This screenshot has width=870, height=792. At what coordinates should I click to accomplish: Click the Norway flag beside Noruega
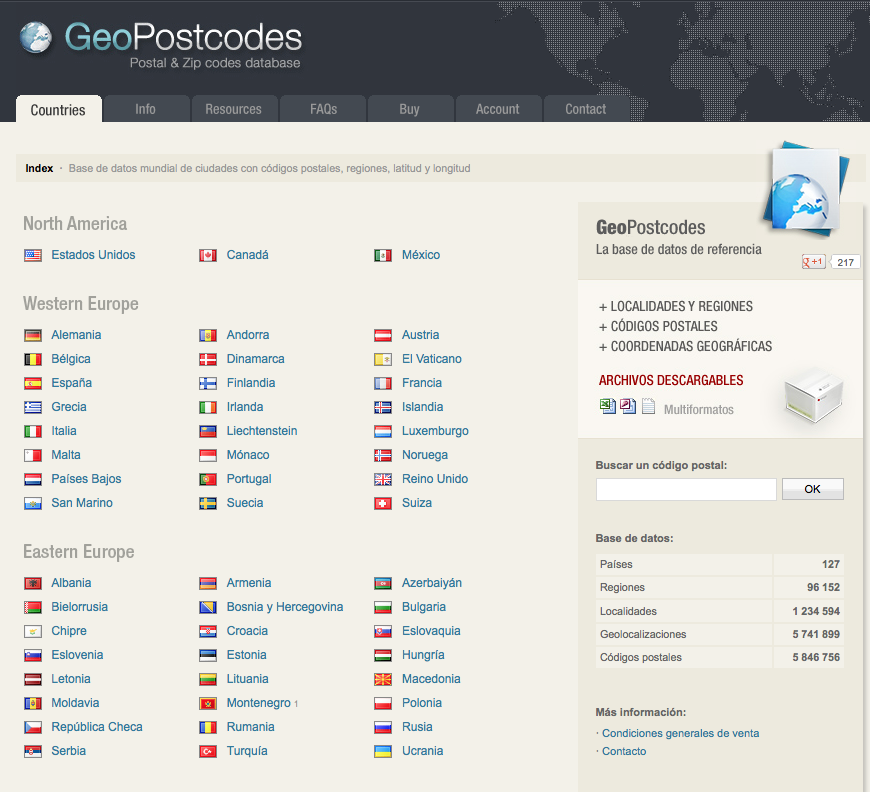pyautogui.click(x=383, y=455)
